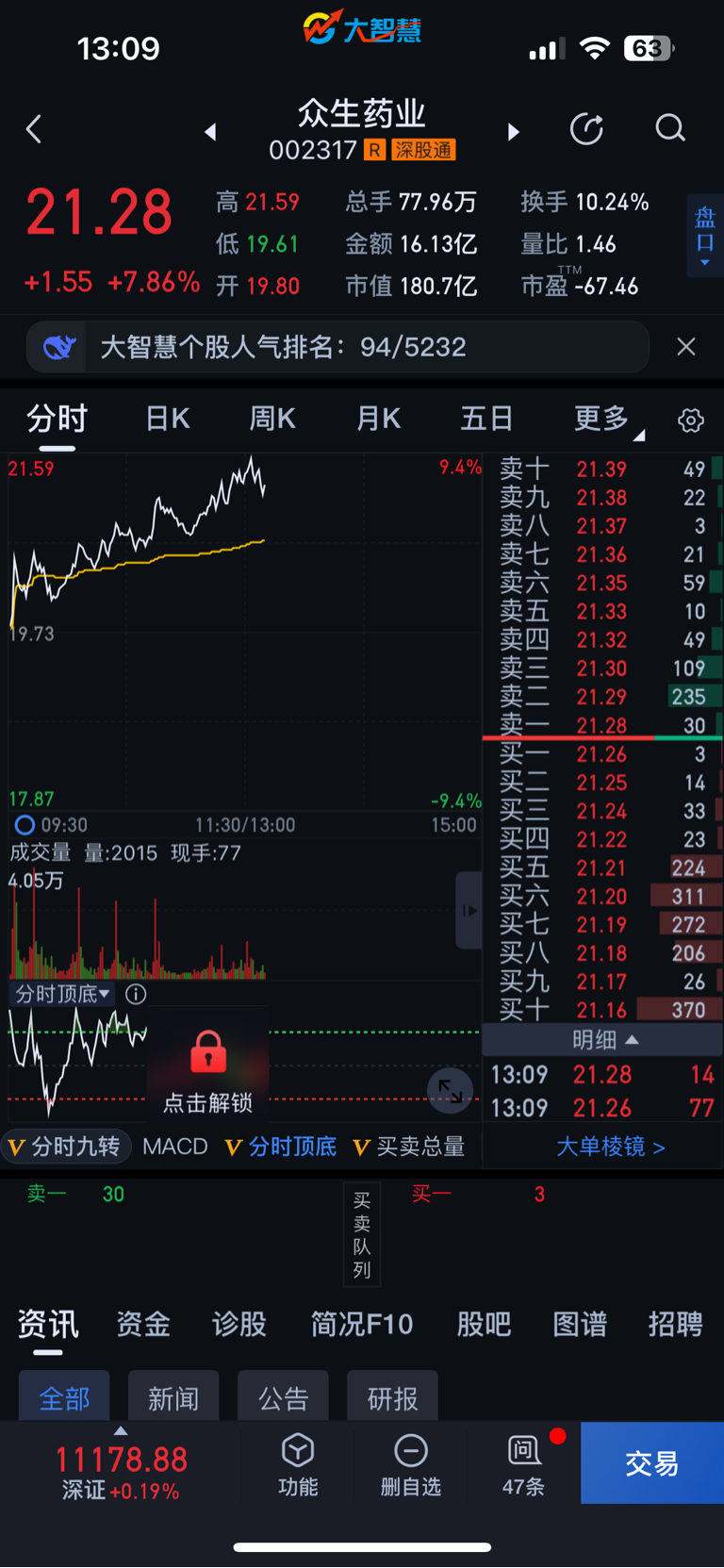The height and width of the screenshot is (1568, 724).
Task: Click the blue circle marker at 09:30
Action: 25,825
